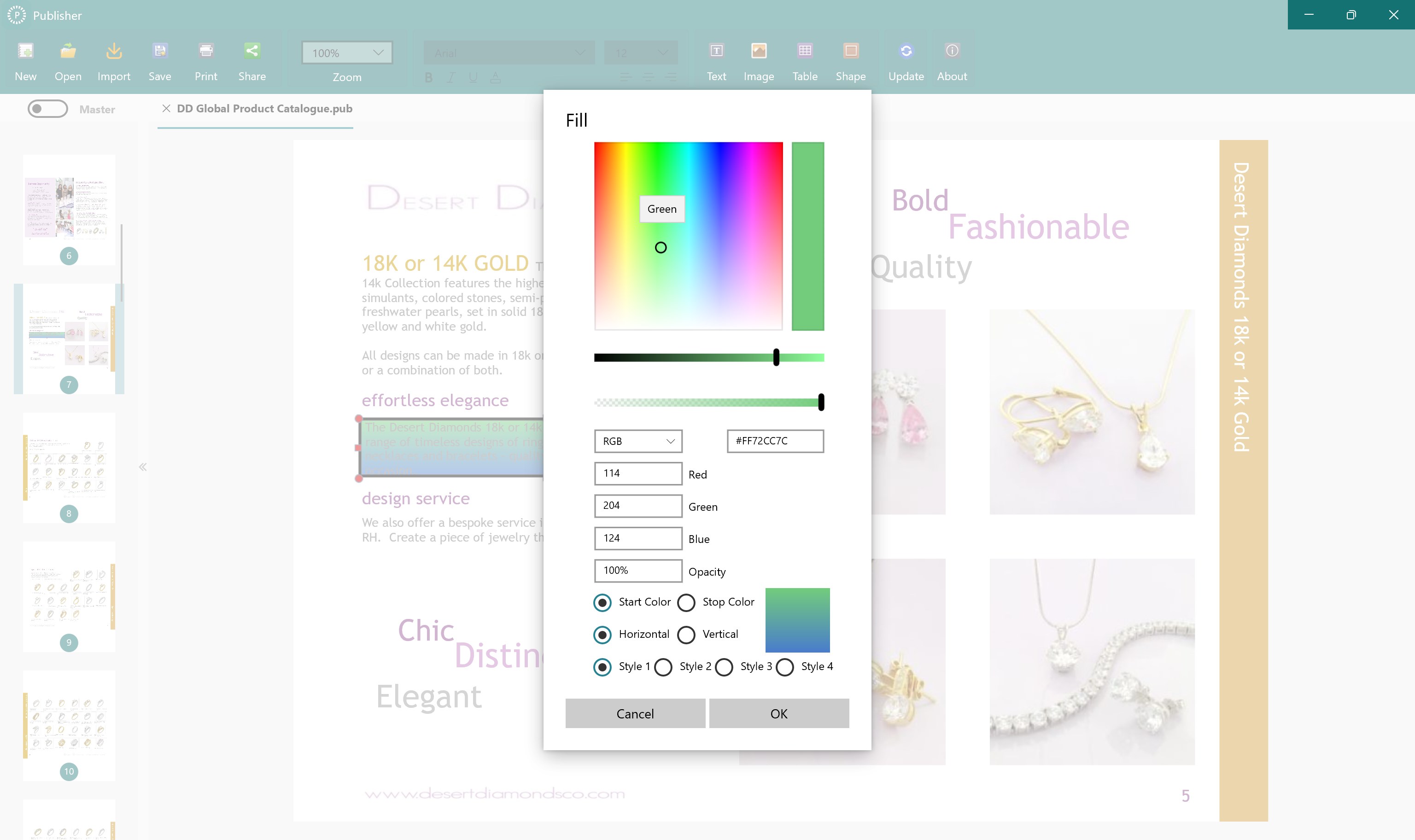Open the RGB color mode dropdown
This screenshot has width=1415, height=840.
coord(637,442)
